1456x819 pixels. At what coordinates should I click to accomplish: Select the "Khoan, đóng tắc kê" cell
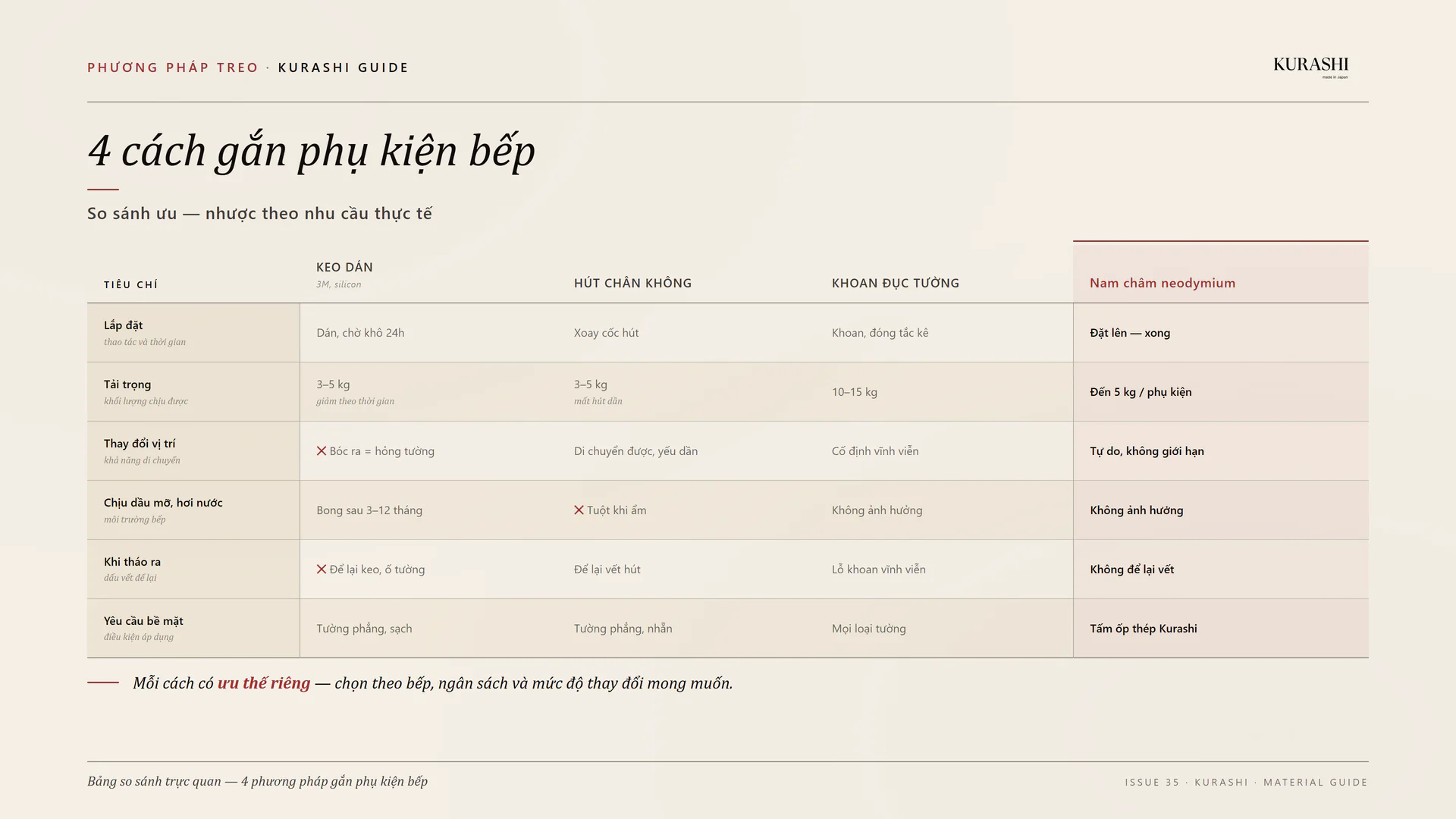tap(880, 333)
